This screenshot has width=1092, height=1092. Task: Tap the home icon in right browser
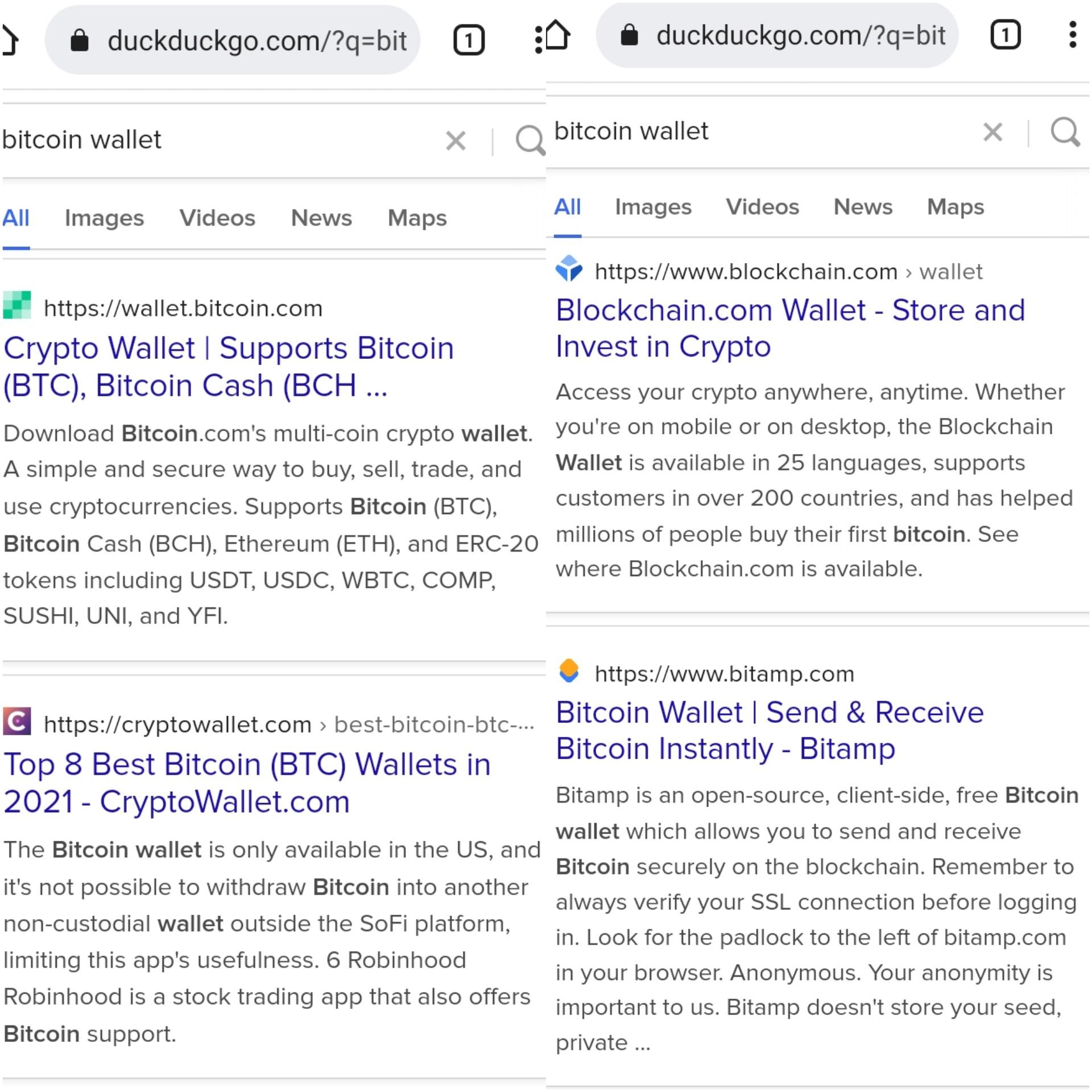557,35
